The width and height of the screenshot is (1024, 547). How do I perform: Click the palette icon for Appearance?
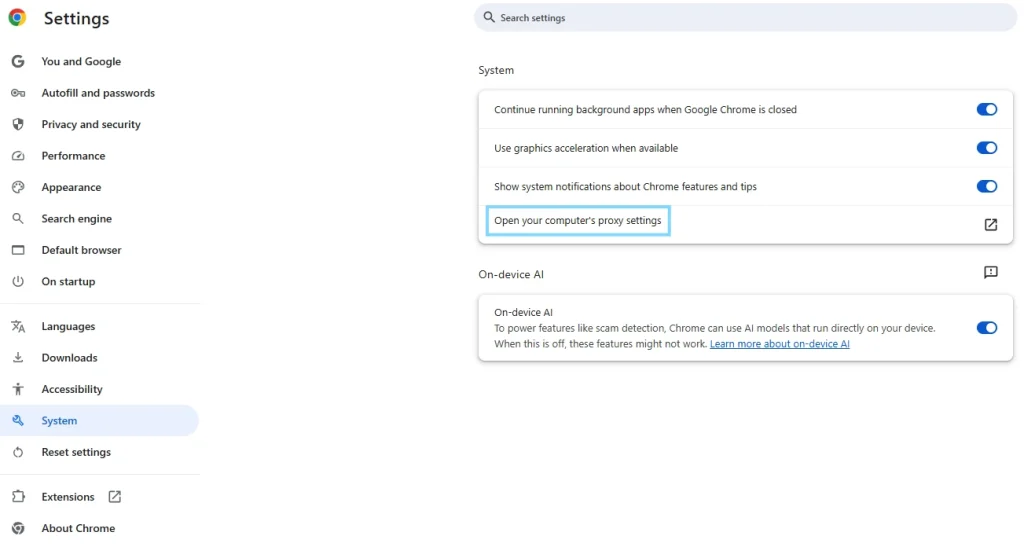point(18,187)
